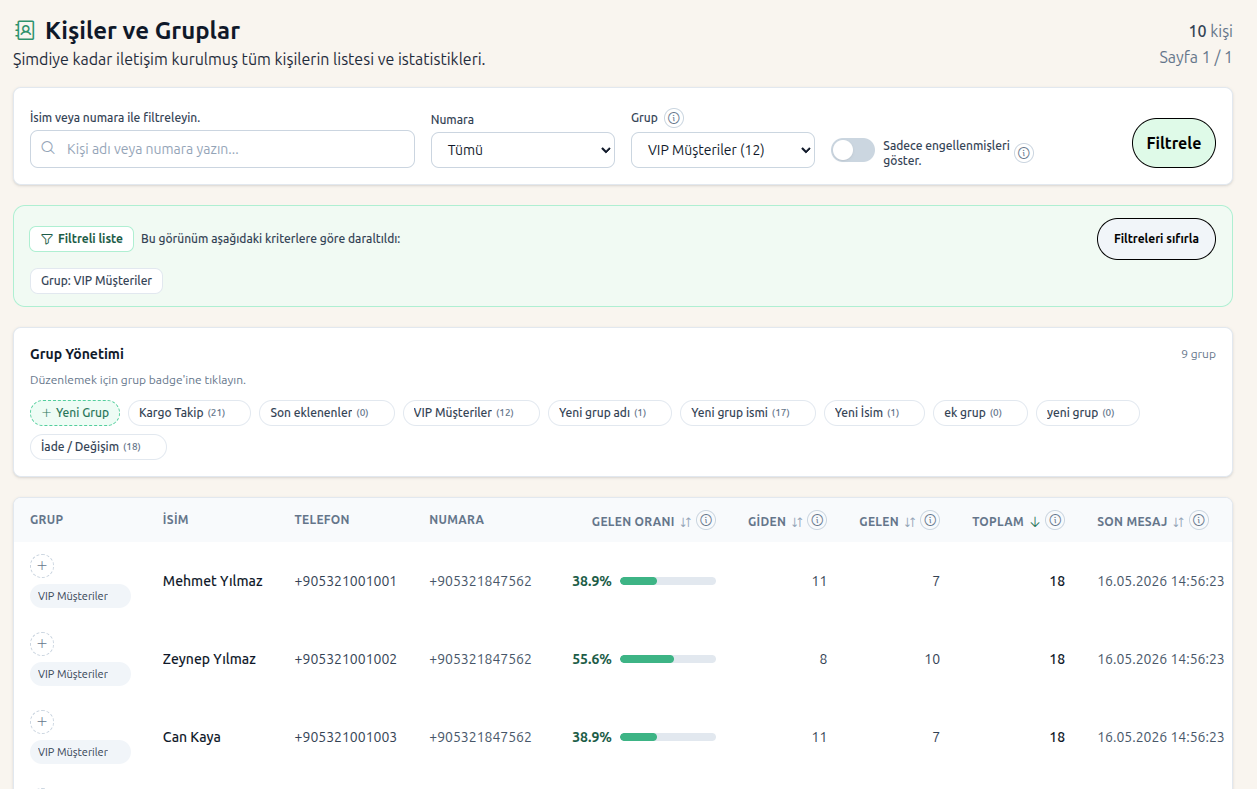
Task: Click the info icon in Son Mesaj header
Action: (x=1199, y=520)
